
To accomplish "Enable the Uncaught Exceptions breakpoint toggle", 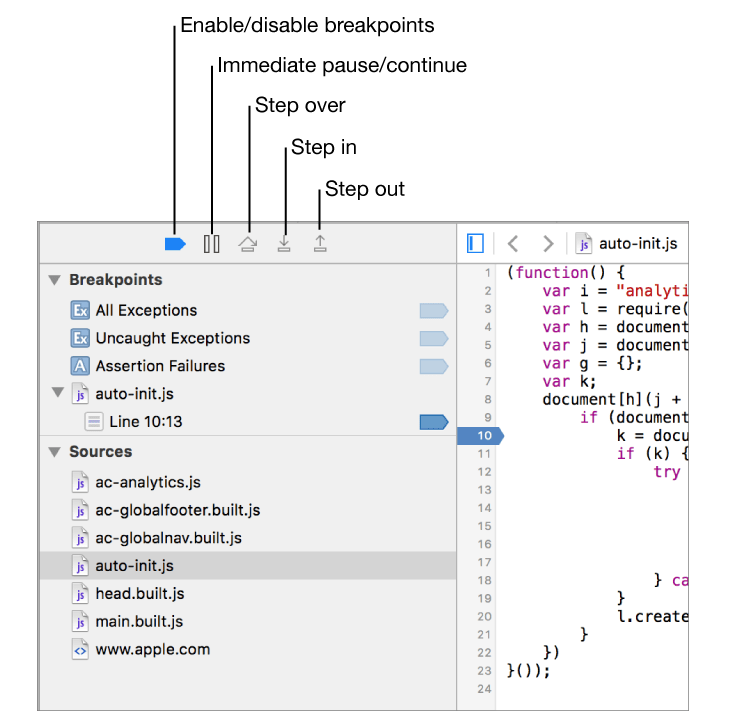I will coord(433,339).
